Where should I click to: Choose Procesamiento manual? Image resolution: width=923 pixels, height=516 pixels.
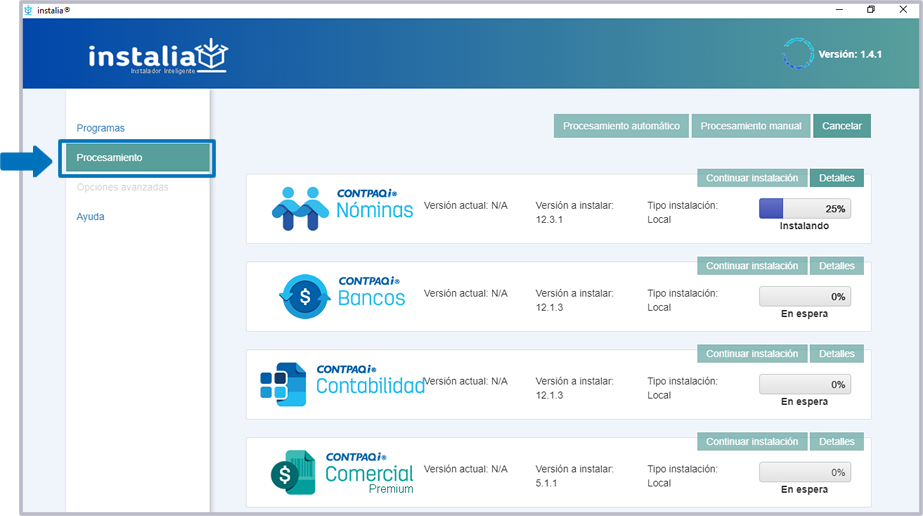[751, 126]
